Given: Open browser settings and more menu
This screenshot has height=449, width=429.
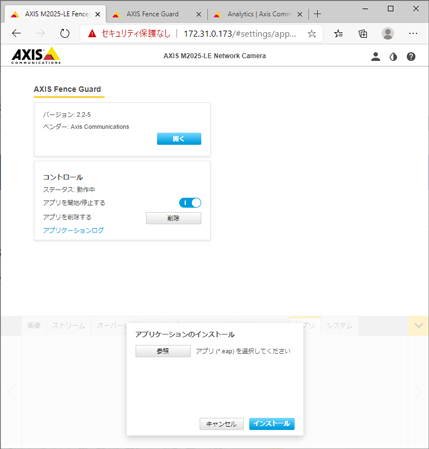Looking at the screenshot, I should click(x=413, y=33).
